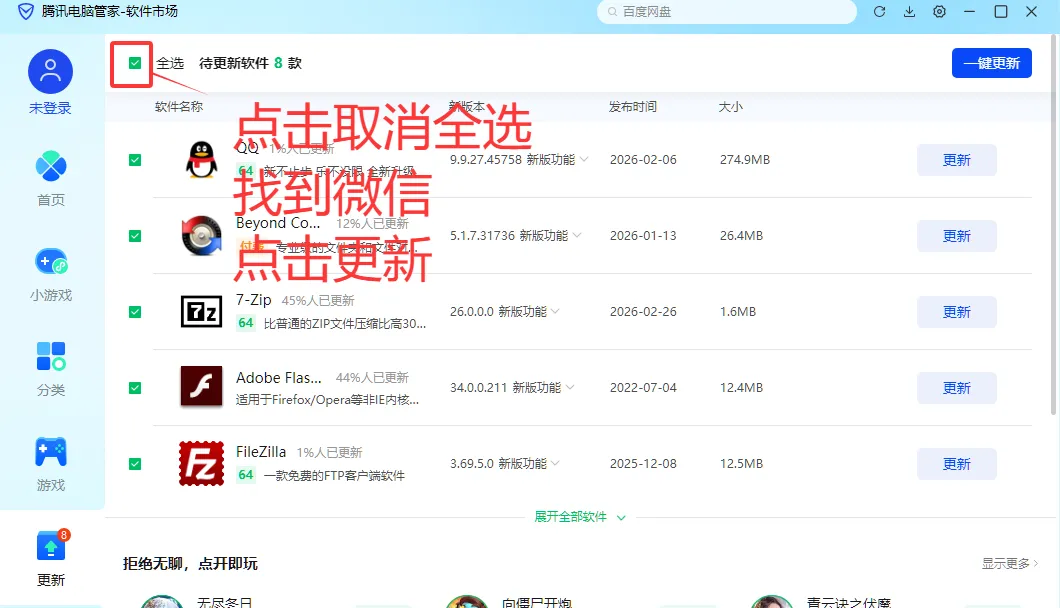Expand 展开全部软件 list
The width and height of the screenshot is (1060, 608).
[x=580, y=517]
